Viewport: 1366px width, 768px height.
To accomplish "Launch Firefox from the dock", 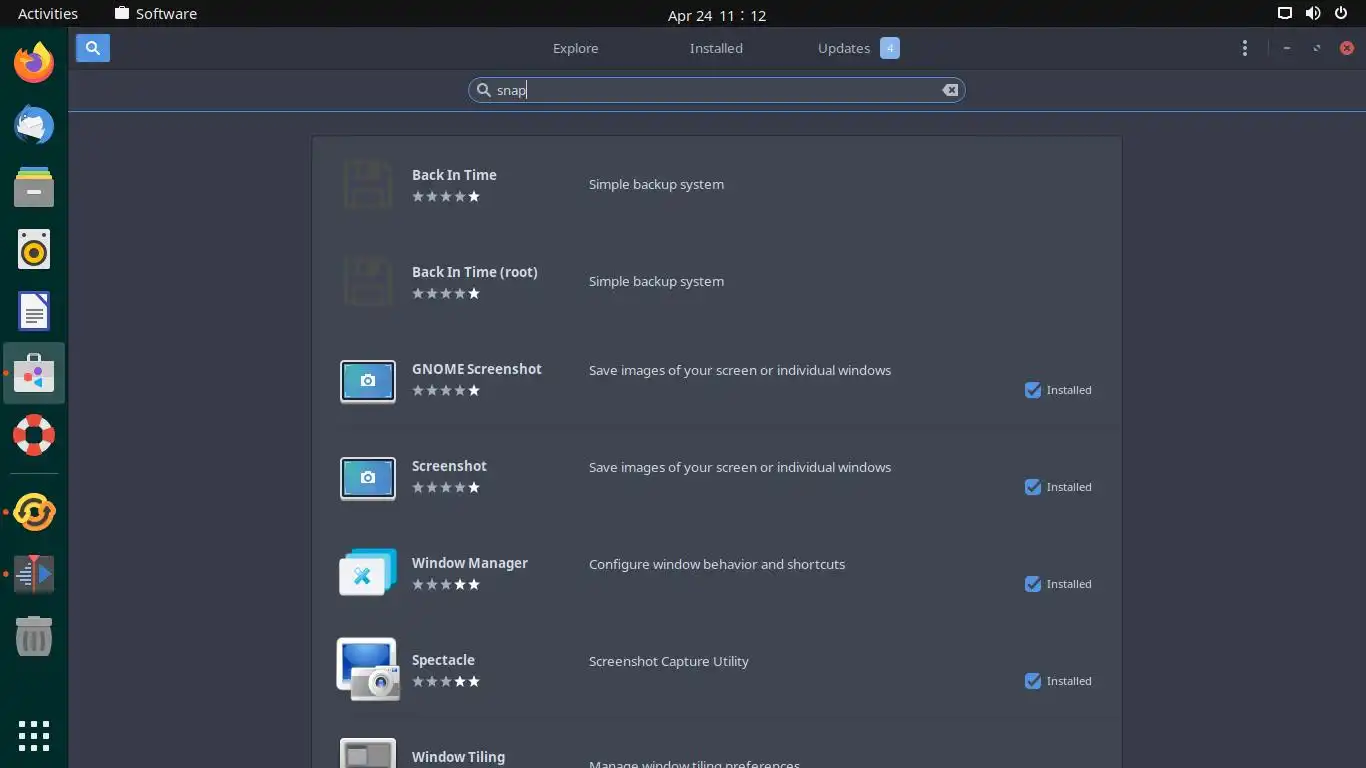I will [34, 64].
